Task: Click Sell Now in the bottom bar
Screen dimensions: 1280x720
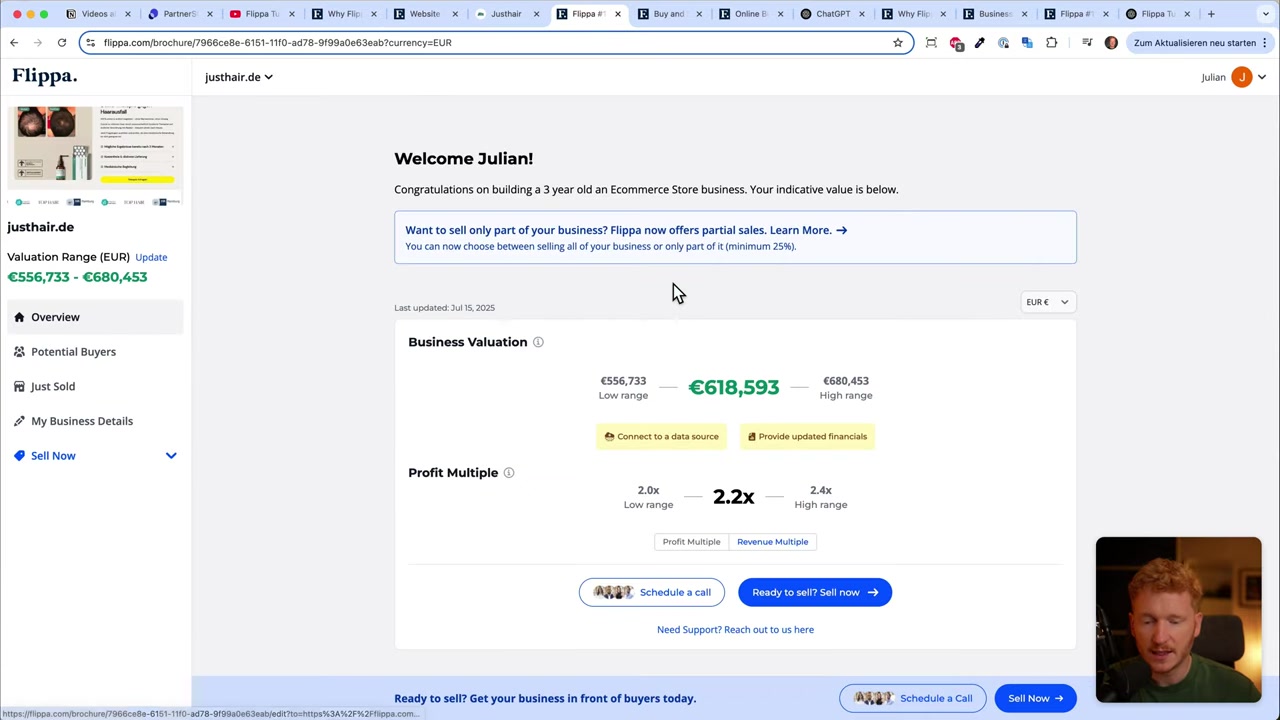Action: (1035, 698)
